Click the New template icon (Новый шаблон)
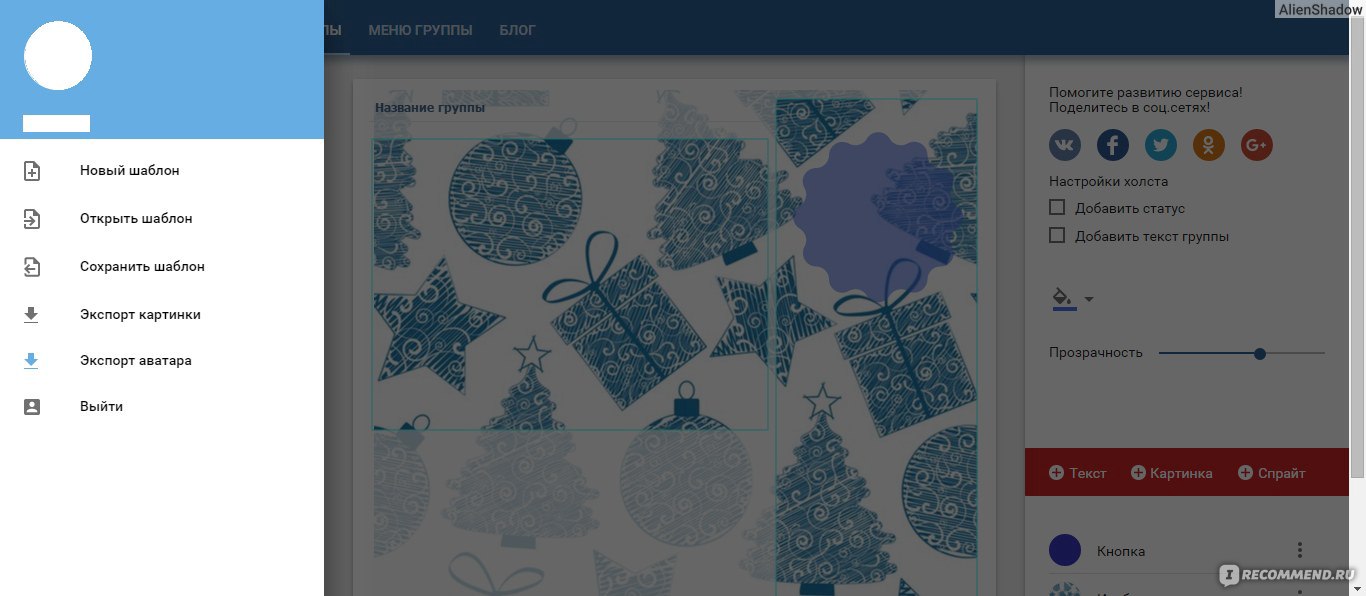1366x596 pixels. pos(32,171)
